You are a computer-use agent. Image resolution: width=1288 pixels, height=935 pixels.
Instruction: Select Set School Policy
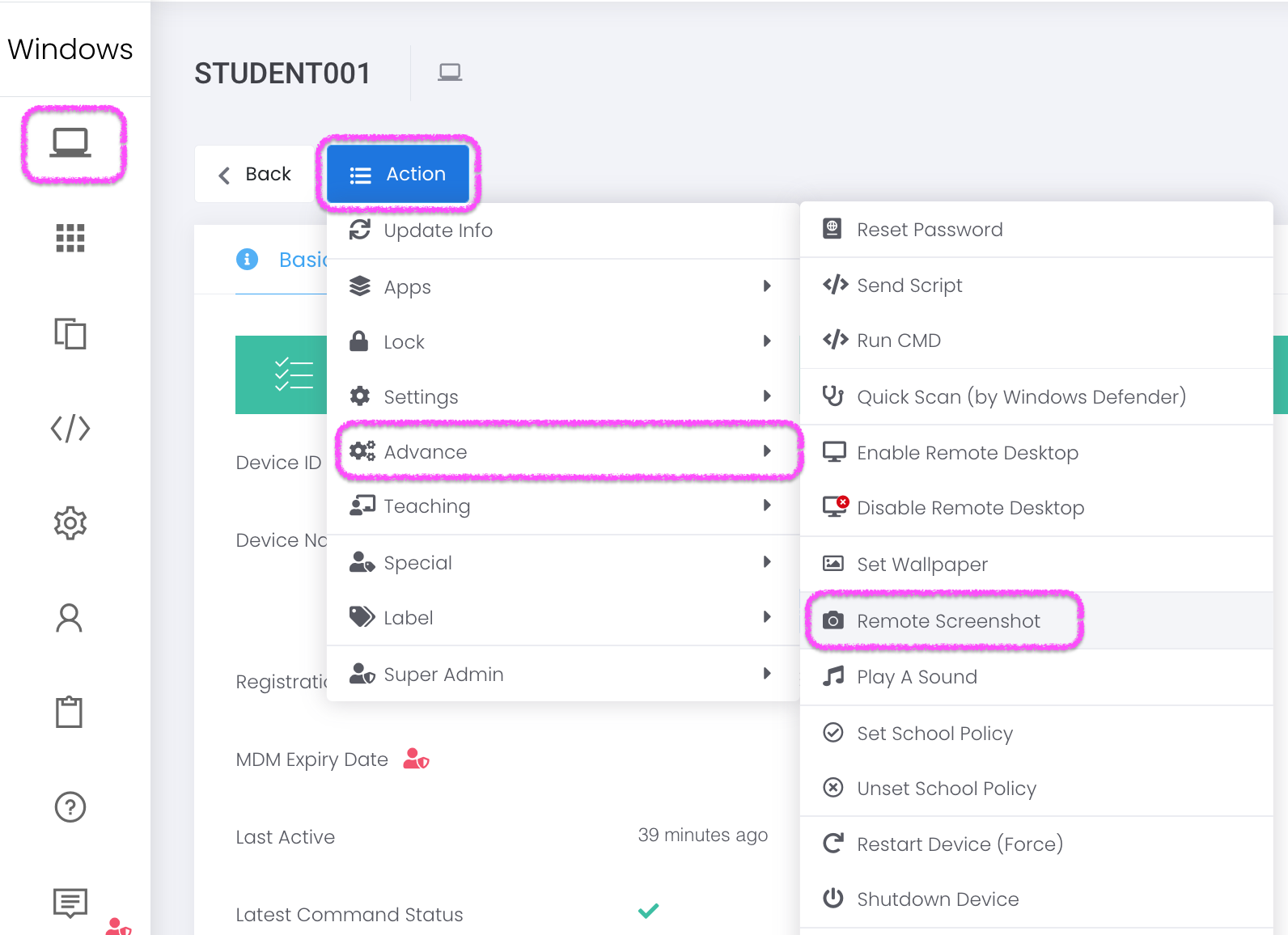[x=1036, y=734]
